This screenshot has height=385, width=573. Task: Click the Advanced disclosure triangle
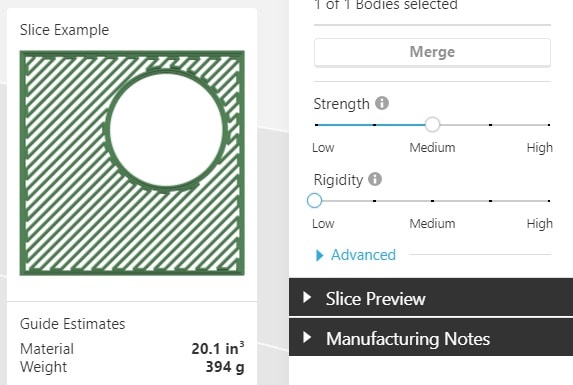click(x=319, y=255)
